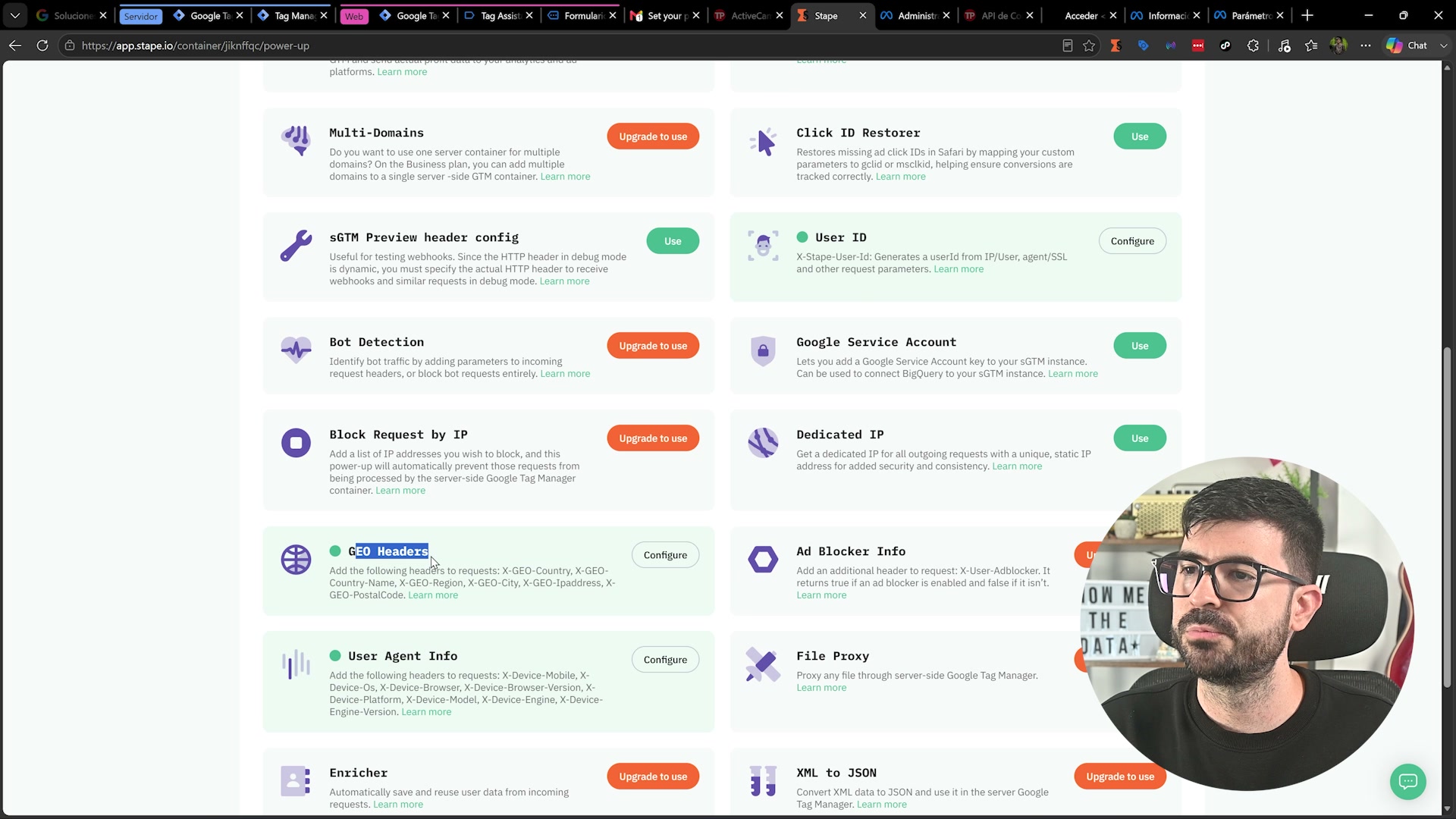Switch to the Tag Manager tab

(x=293, y=15)
